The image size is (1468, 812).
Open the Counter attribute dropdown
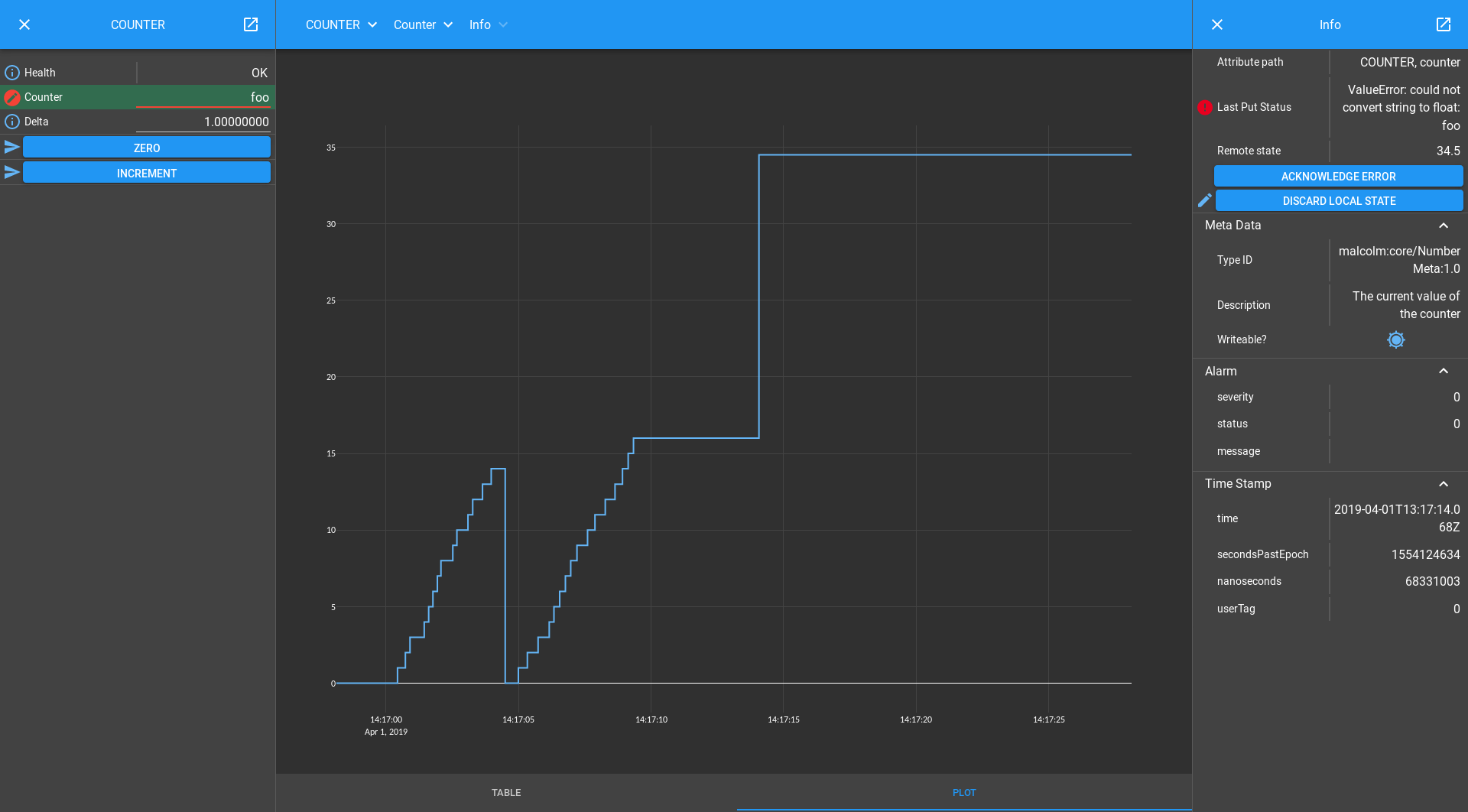[x=448, y=24]
